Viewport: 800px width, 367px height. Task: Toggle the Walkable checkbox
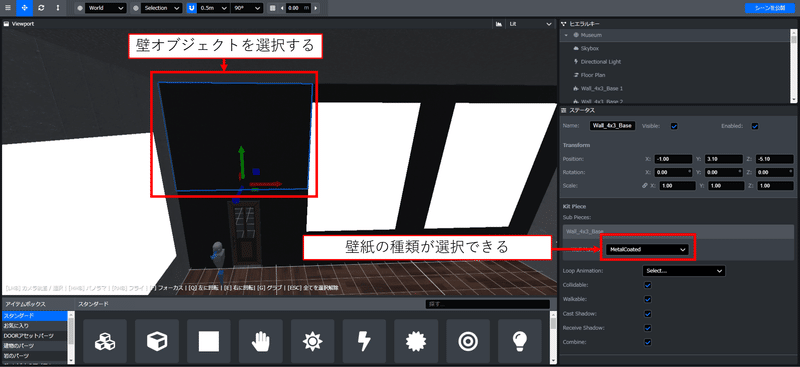click(647, 299)
